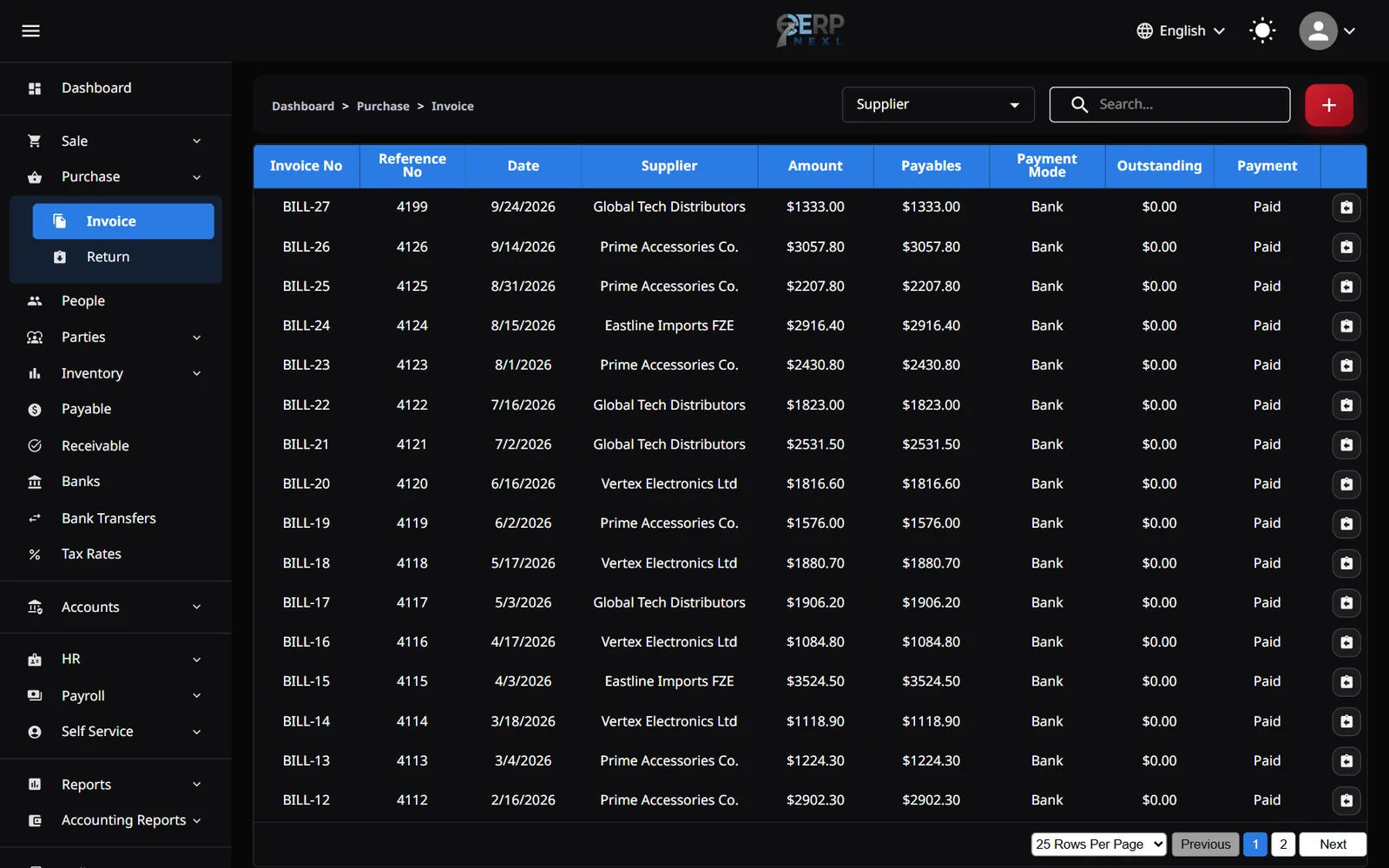Click the People icon in sidebar
Viewport: 1389px width, 868px height.
[35, 301]
